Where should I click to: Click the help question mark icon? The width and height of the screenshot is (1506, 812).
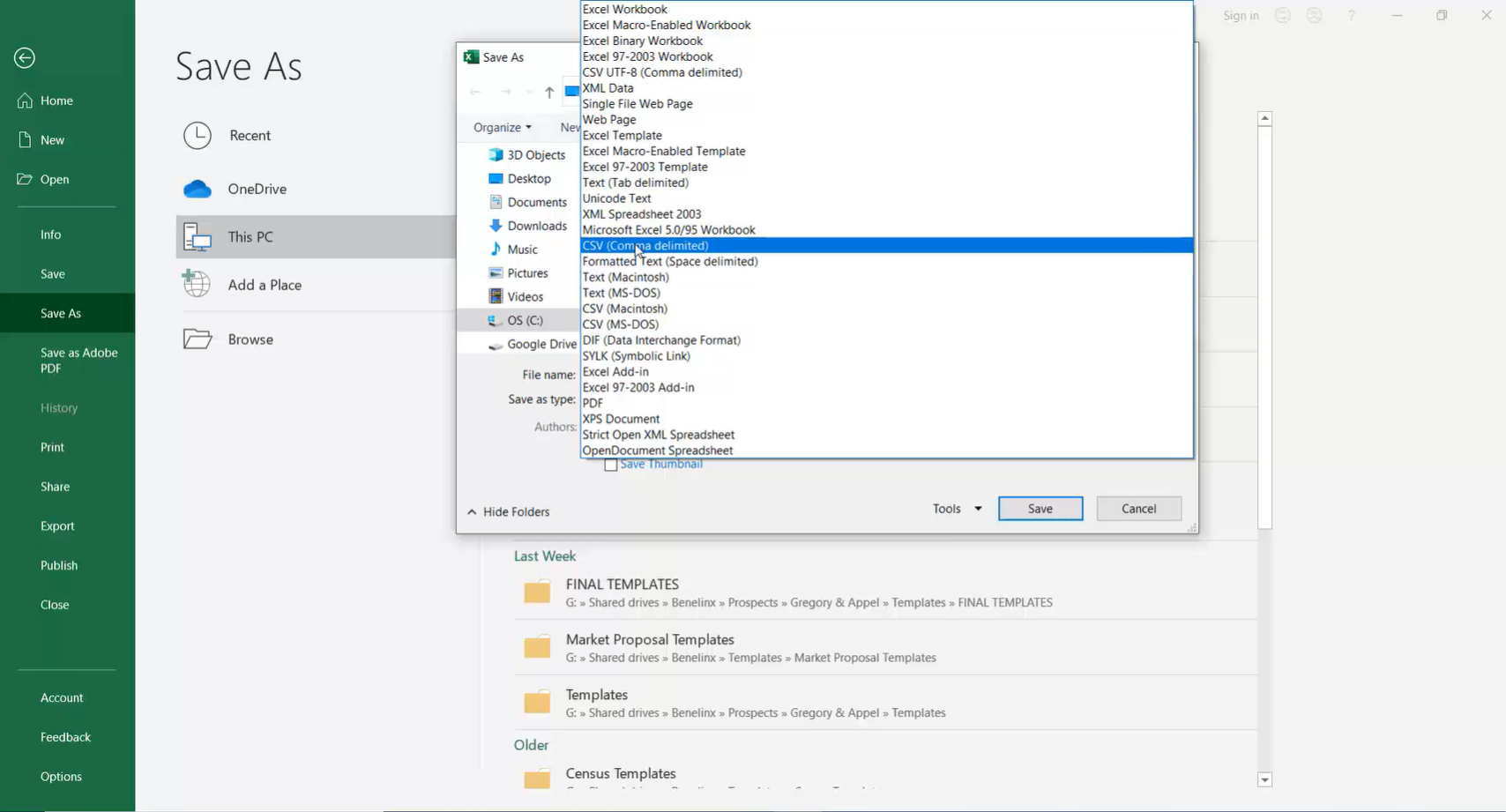[x=1351, y=16]
